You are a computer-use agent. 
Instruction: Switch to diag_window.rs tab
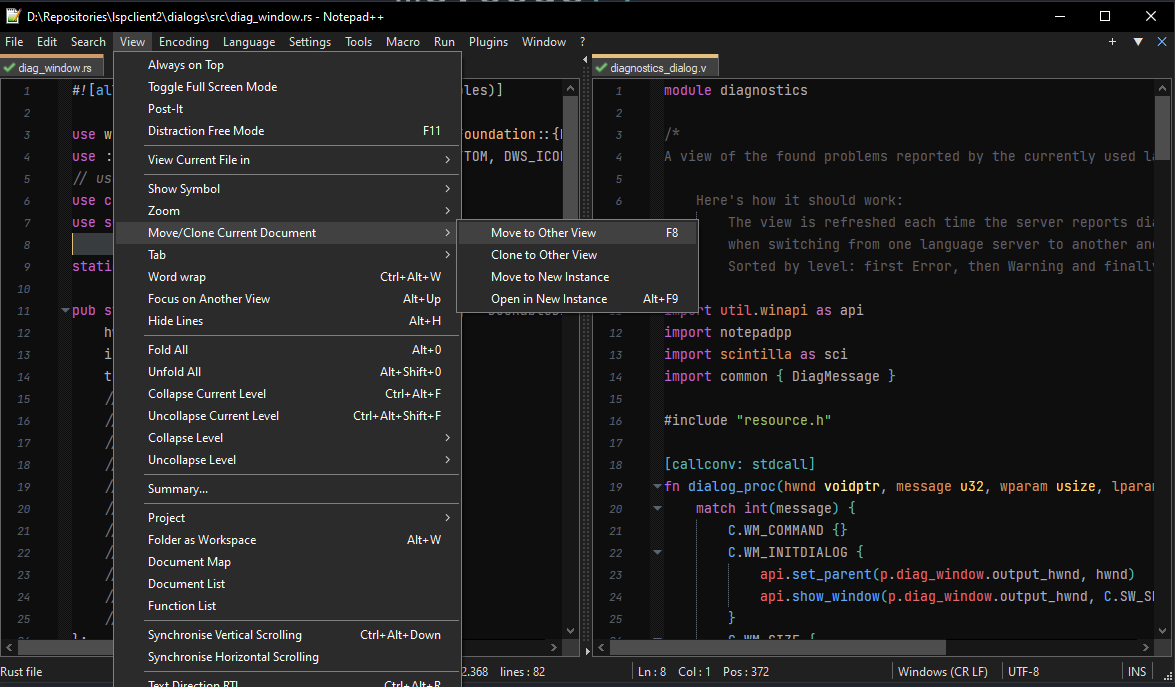[52, 67]
